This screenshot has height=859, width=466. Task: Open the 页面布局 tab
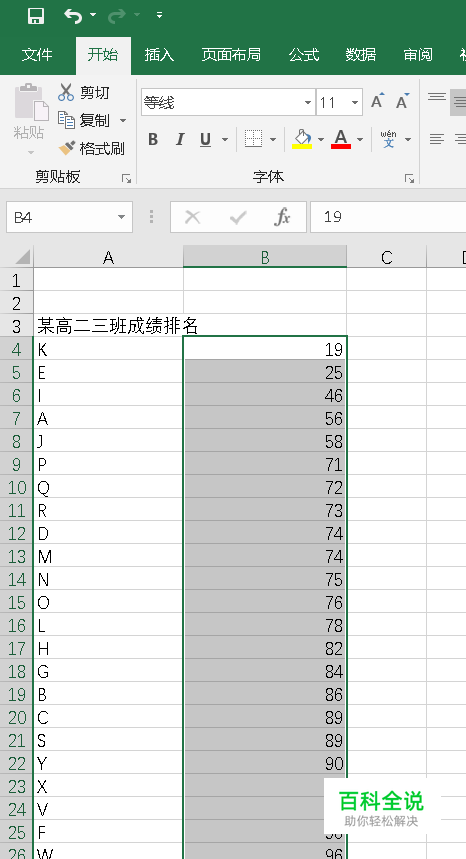(x=231, y=55)
